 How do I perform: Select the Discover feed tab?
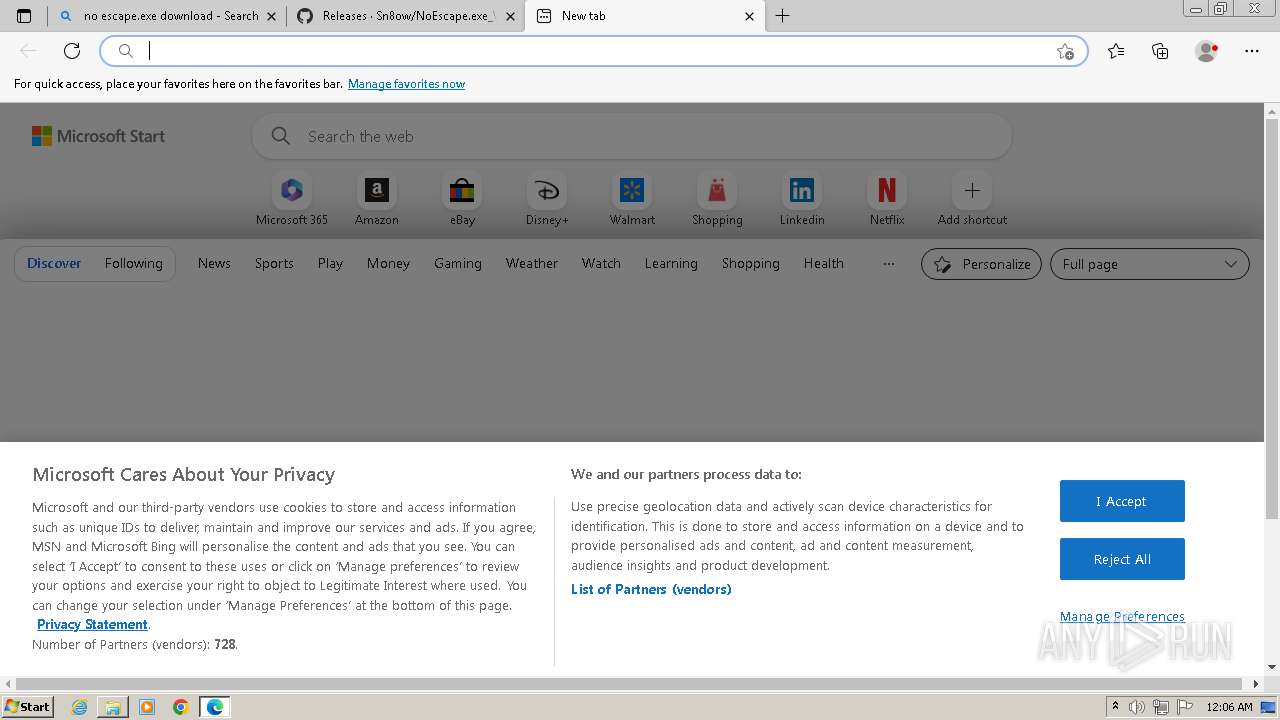coord(54,263)
